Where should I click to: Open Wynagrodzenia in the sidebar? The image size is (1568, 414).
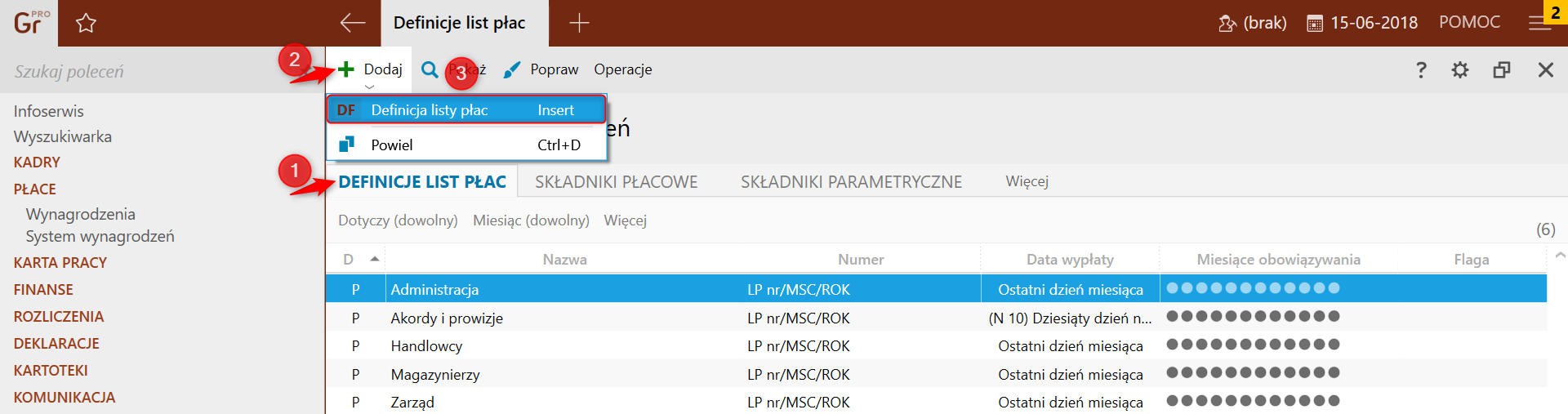[x=80, y=214]
